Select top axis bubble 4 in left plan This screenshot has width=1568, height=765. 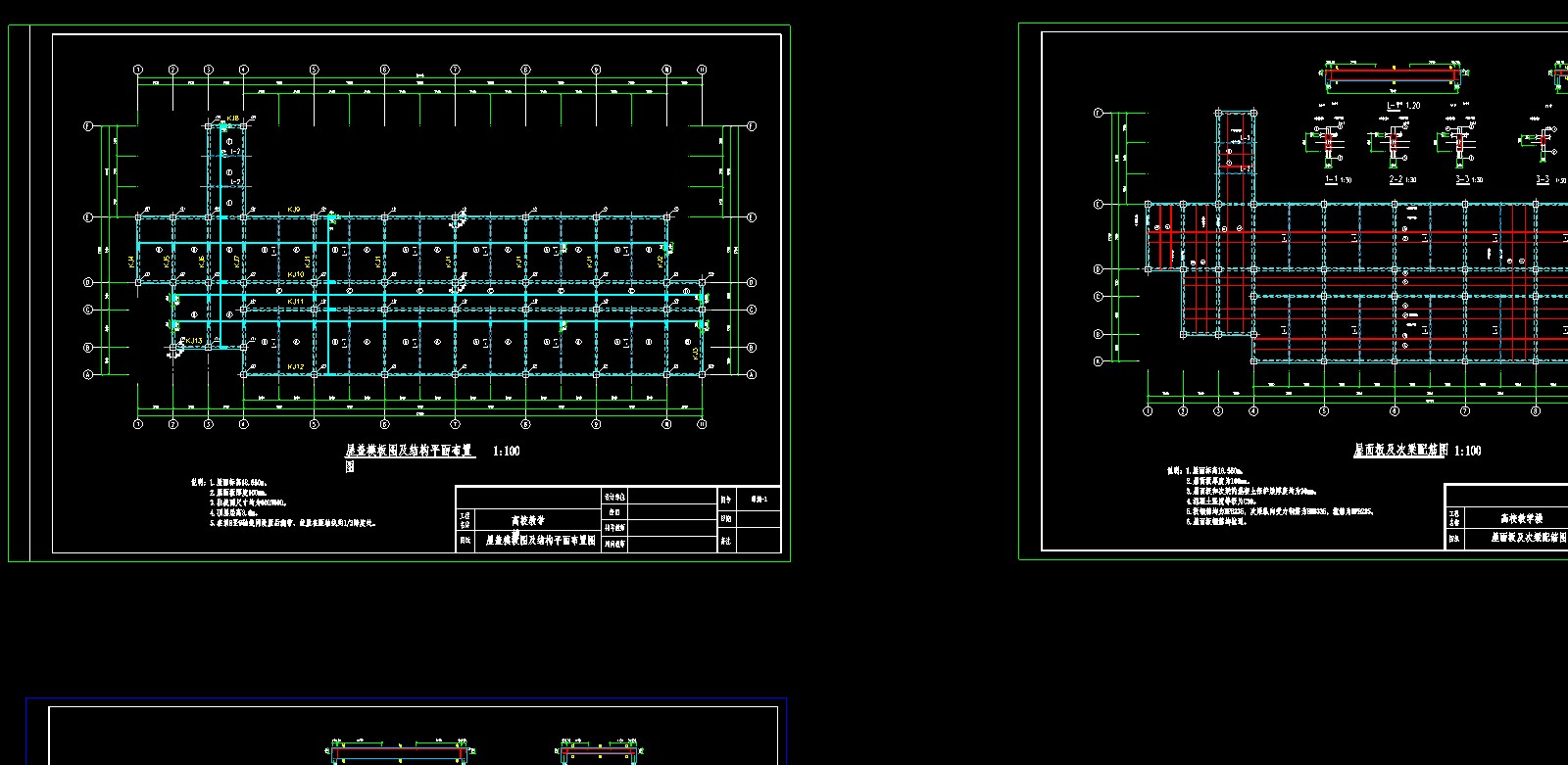244,70
